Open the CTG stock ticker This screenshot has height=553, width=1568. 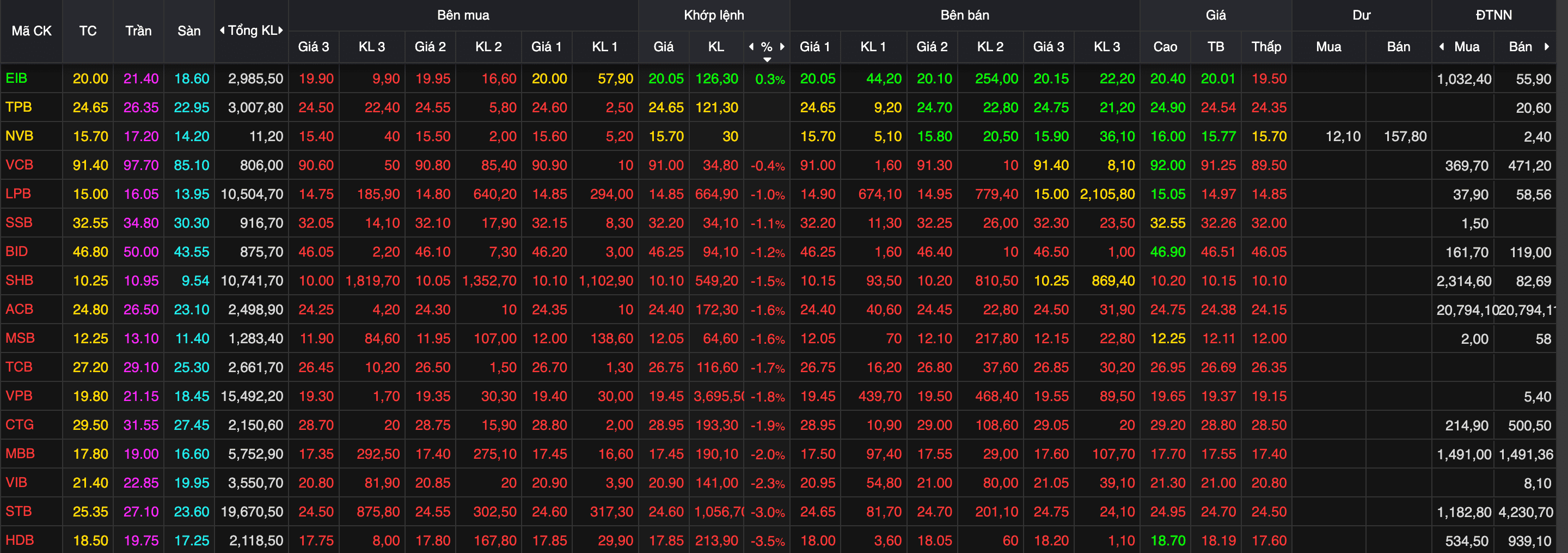tap(20, 424)
